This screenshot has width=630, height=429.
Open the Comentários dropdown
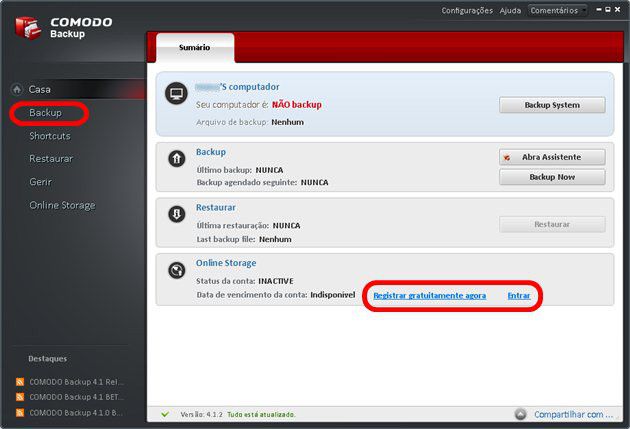coord(558,10)
